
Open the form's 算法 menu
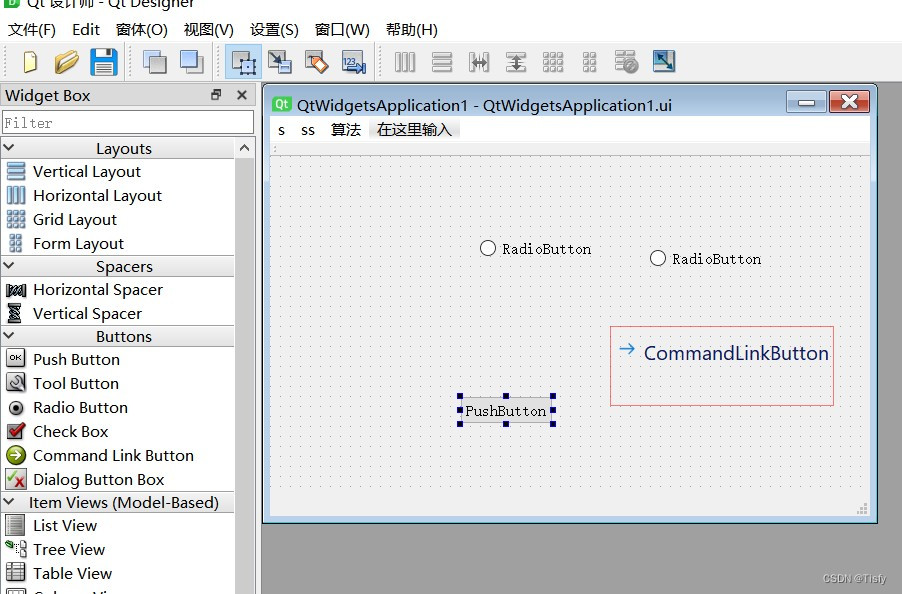[346, 130]
